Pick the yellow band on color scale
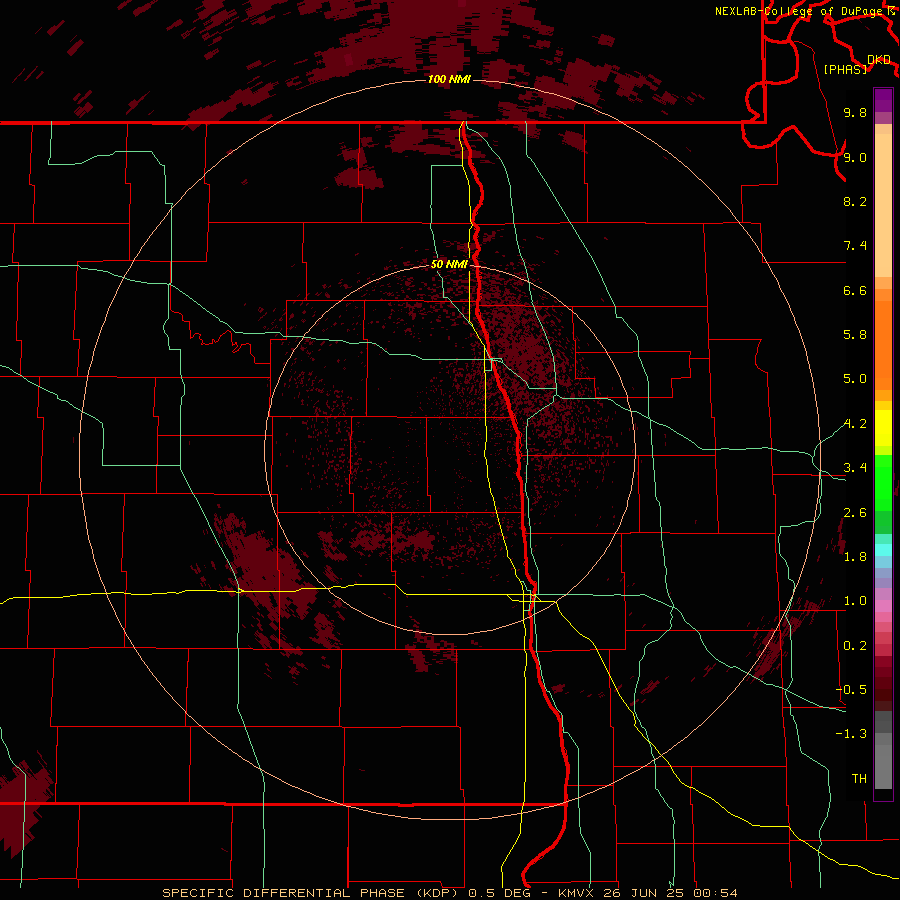 pyautogui.click(x=883, y=428)
